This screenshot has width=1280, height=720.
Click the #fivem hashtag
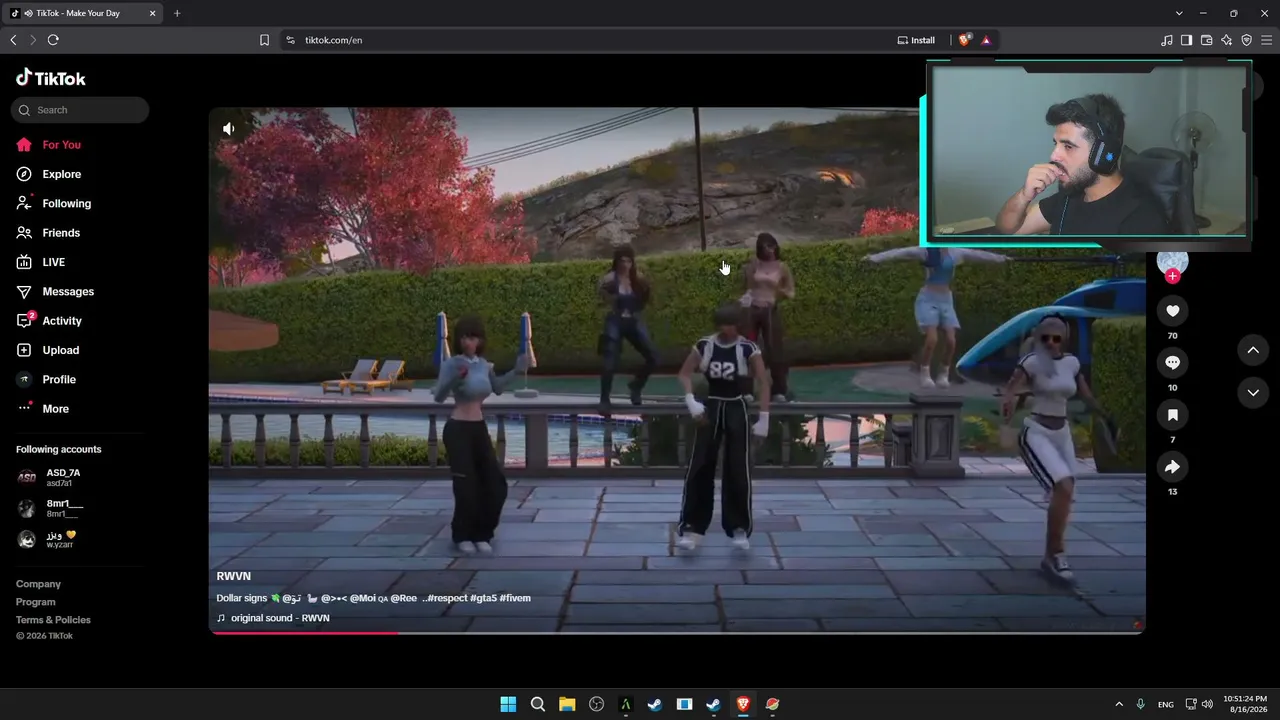coord(515,598)
